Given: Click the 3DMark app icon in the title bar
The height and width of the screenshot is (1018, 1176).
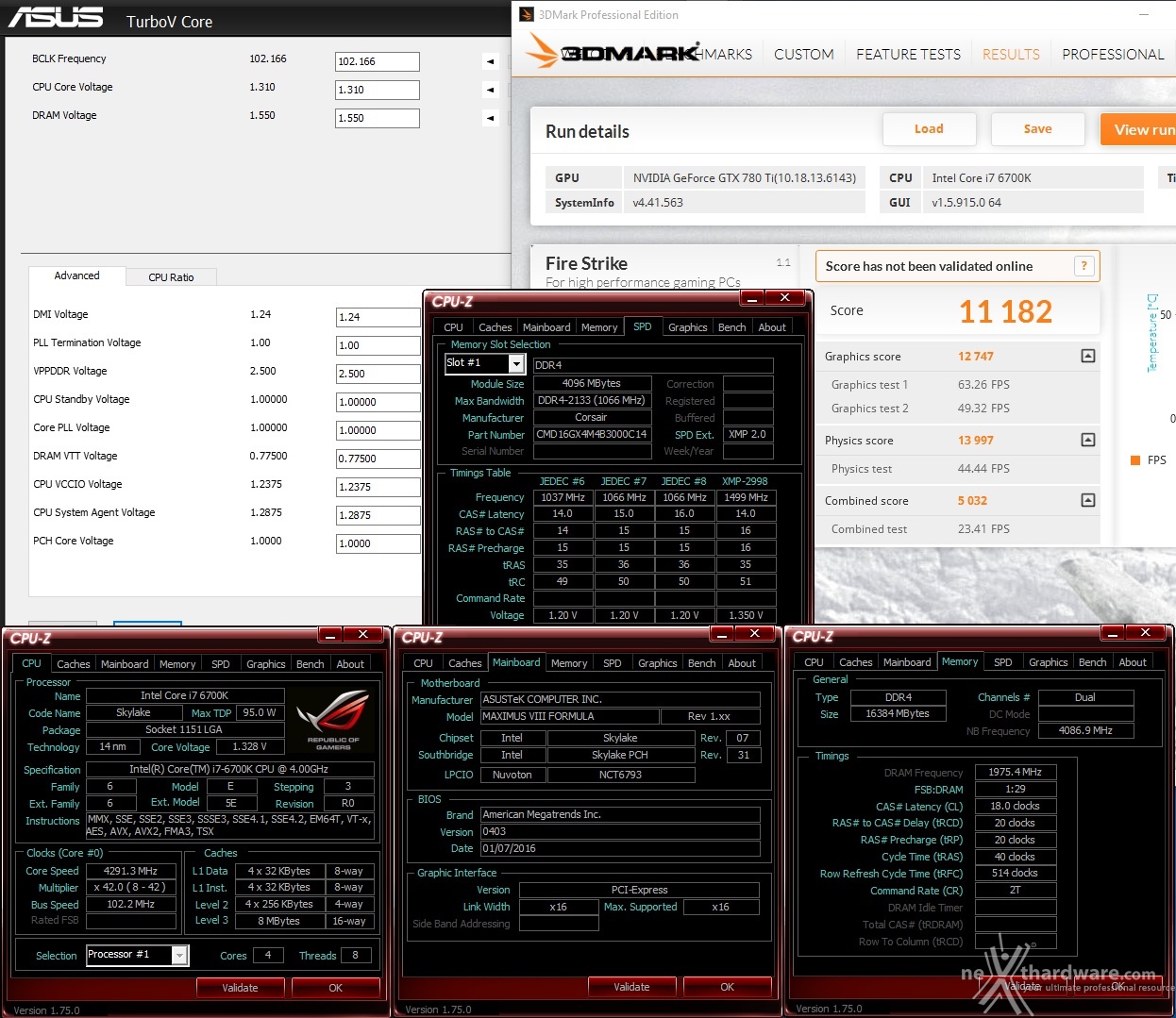Looking at the screenshot, I should coord(527,14).
